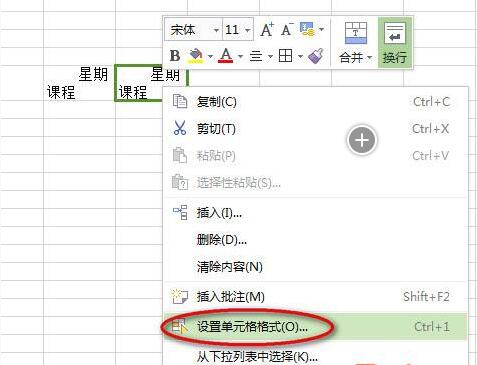
Task: Click the comment icon beside 插入批注(M)
Action: coord(180,296)
